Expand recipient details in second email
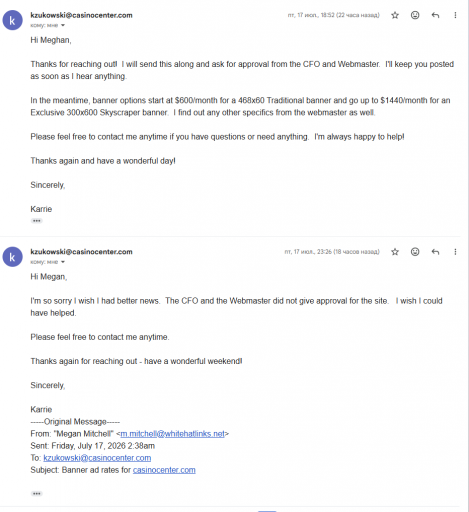469x512 pixels. pos(63,262)
